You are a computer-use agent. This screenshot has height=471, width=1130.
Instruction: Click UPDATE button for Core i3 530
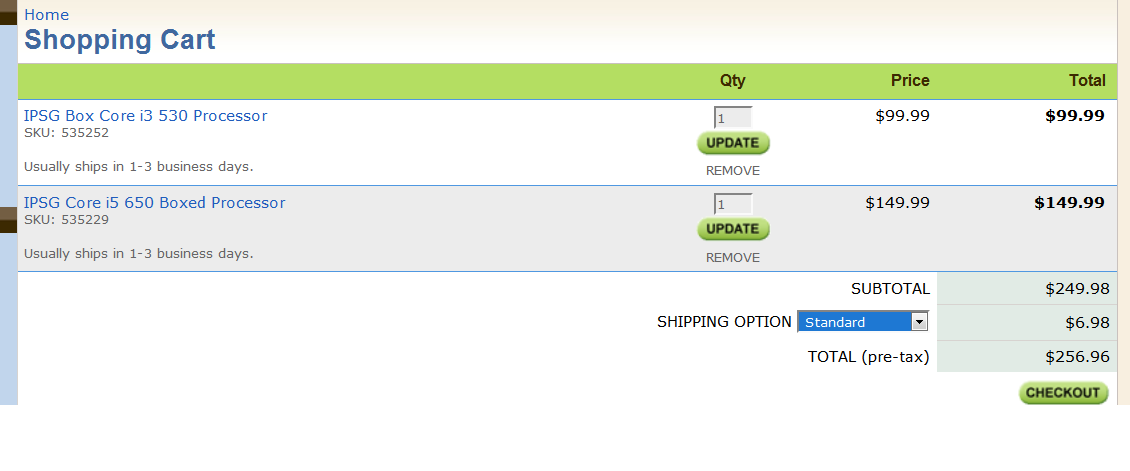pyautogui.click(x=733, y=143)
